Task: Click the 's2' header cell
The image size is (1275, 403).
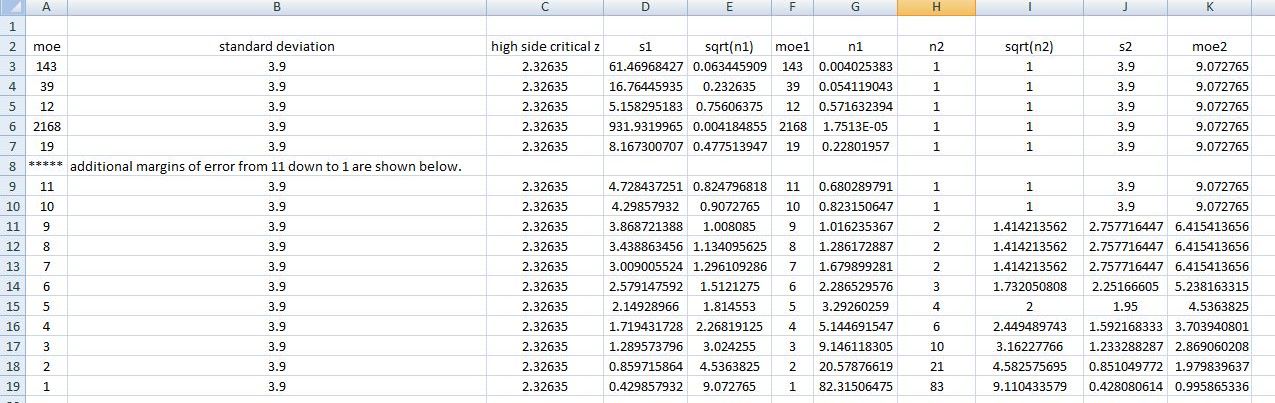Action: point(1125,46)
